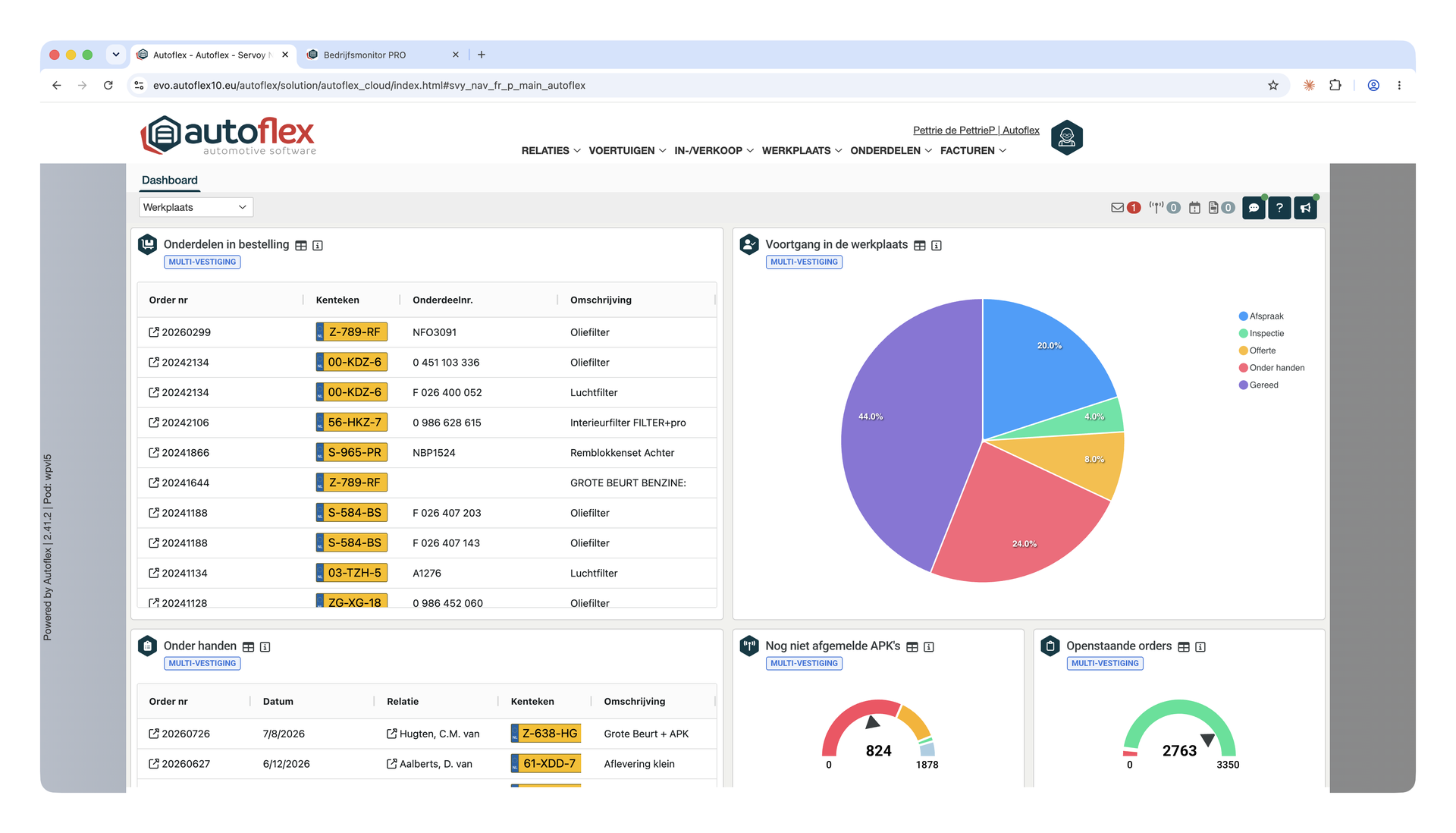Open the megaphone announcements button

coord(1305,208)
